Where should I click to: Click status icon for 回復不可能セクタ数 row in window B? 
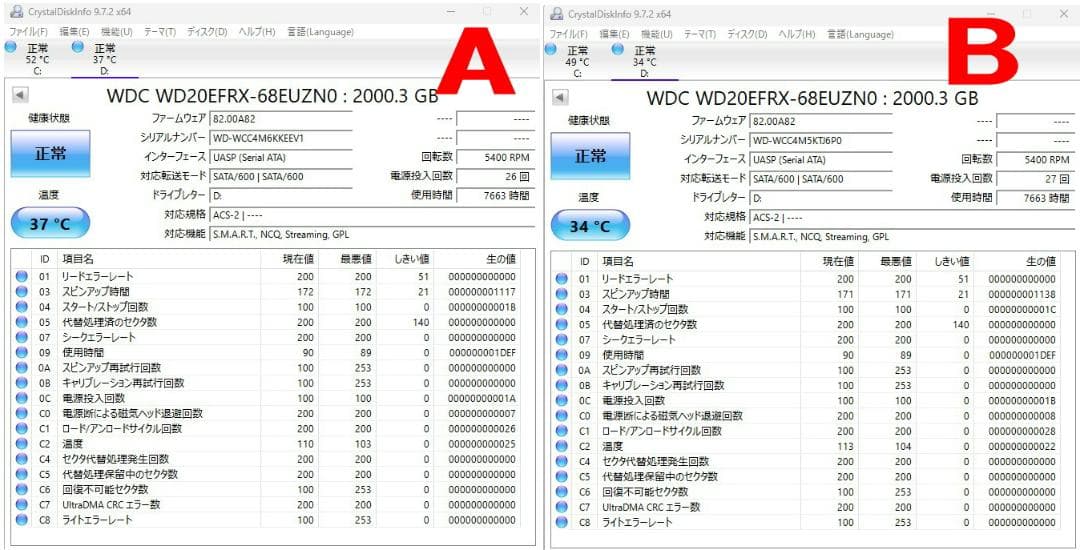click(x=561, y=491)
